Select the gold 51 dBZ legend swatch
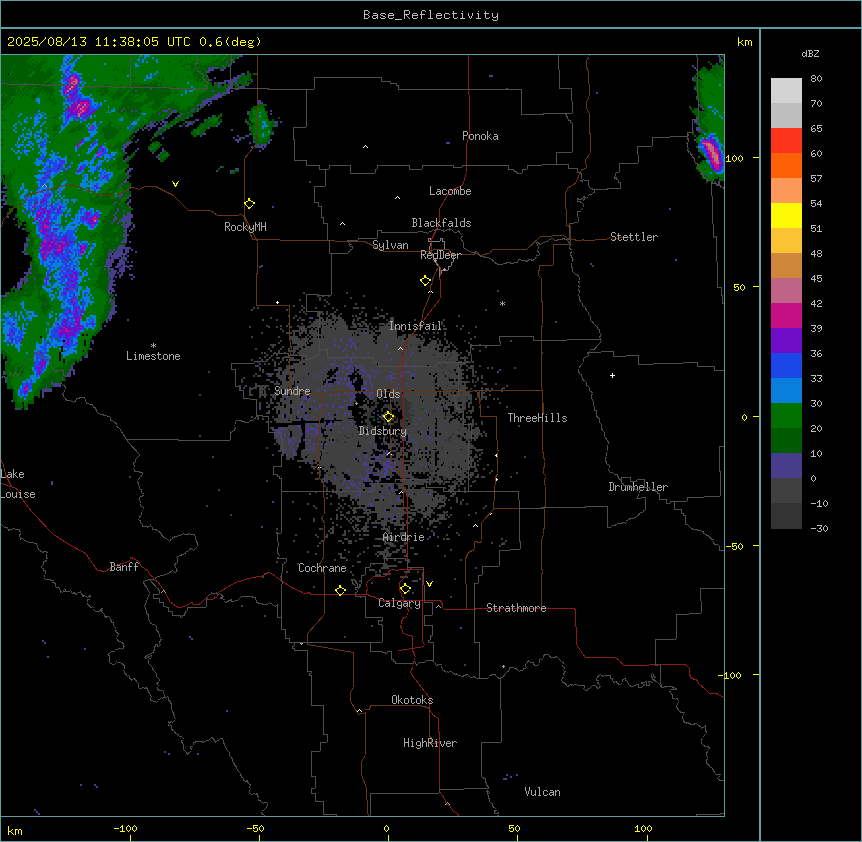Screen dimensions: 862x842 point(786,241)
